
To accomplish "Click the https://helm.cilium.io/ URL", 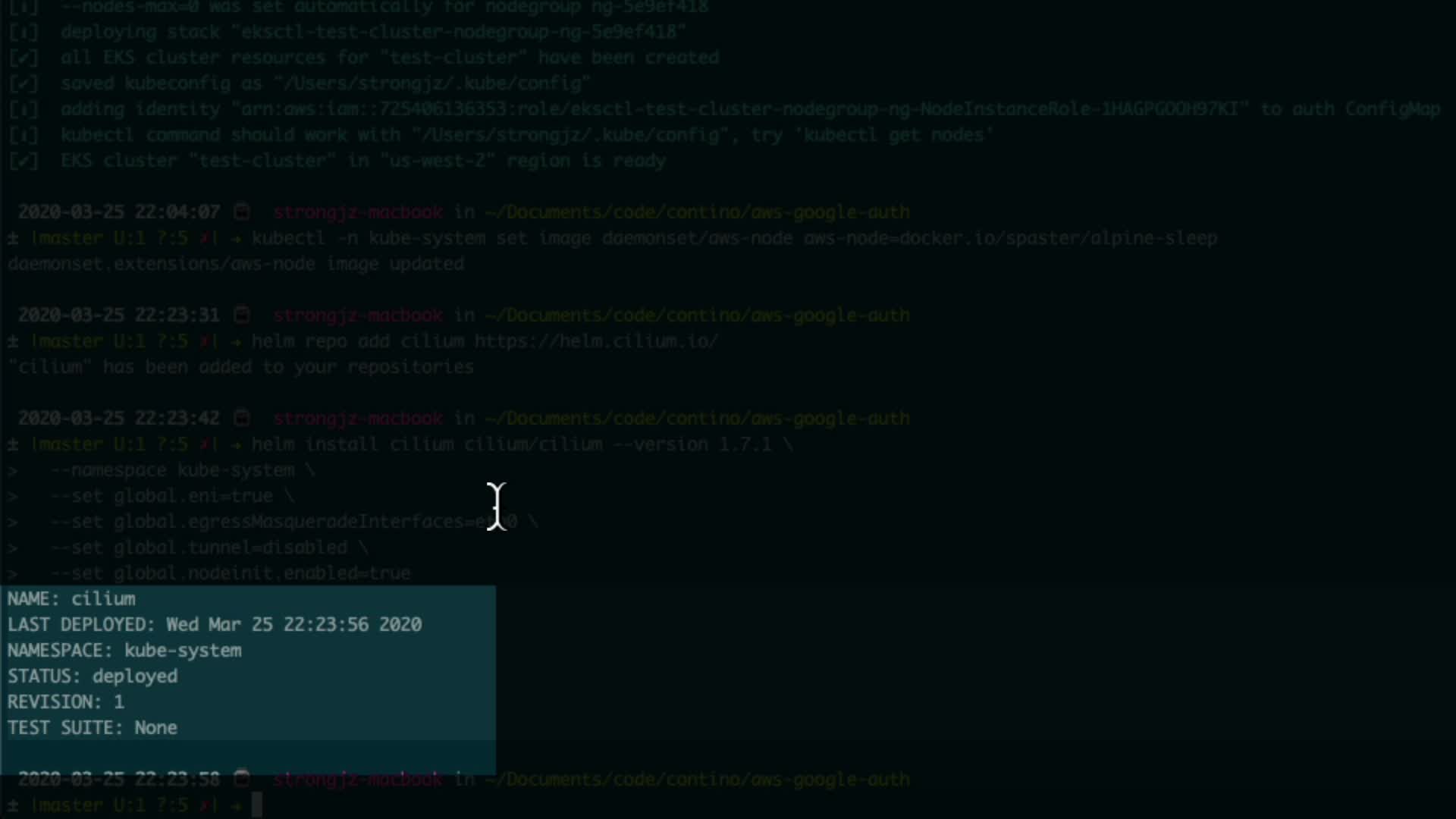I will (x=596, y=341).
